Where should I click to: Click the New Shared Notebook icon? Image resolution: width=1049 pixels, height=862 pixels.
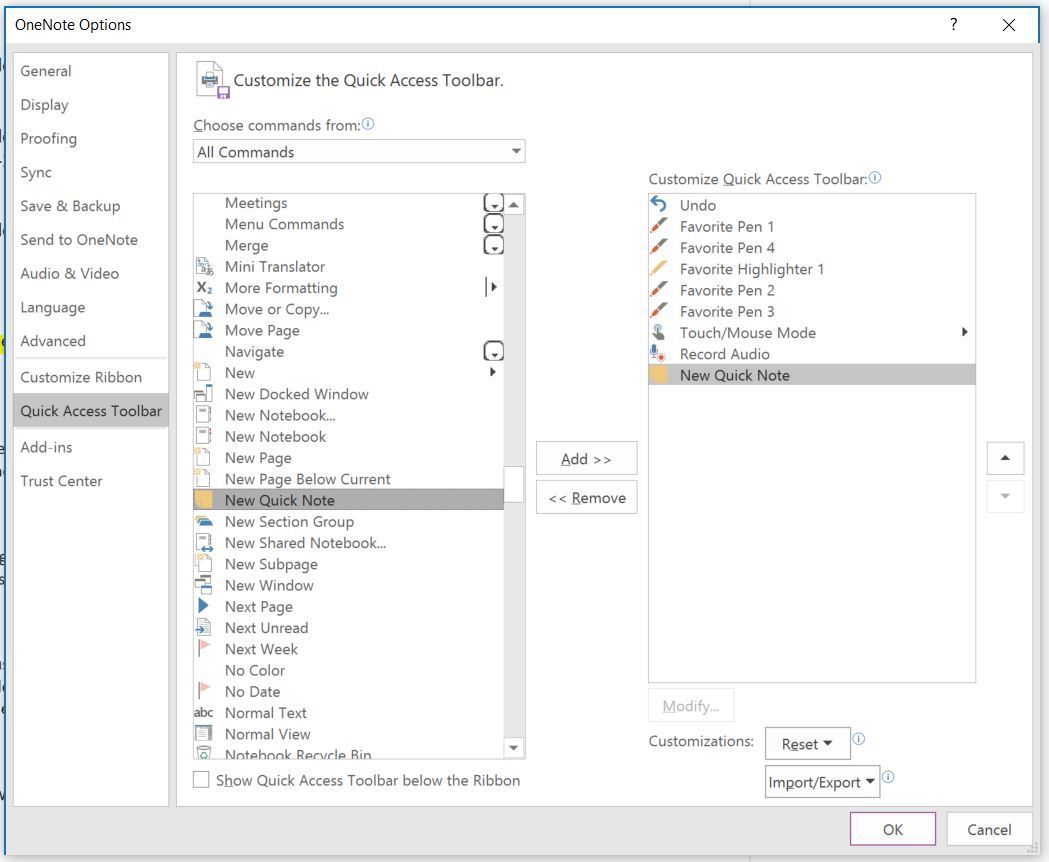[x=204, y=543]
